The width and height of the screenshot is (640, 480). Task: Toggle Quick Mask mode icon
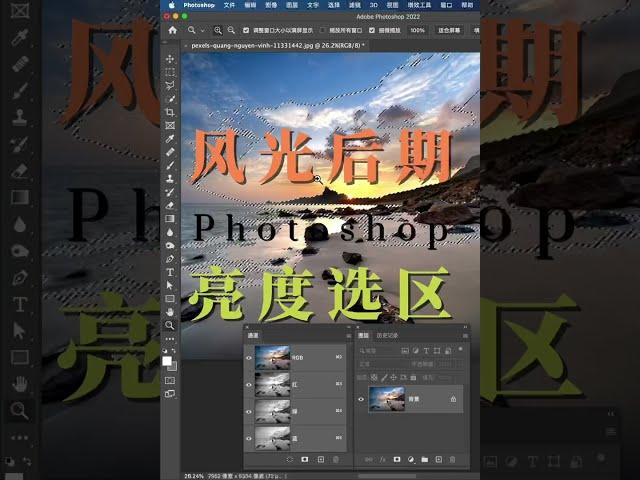pyautogui.click(x=170, y=380)
